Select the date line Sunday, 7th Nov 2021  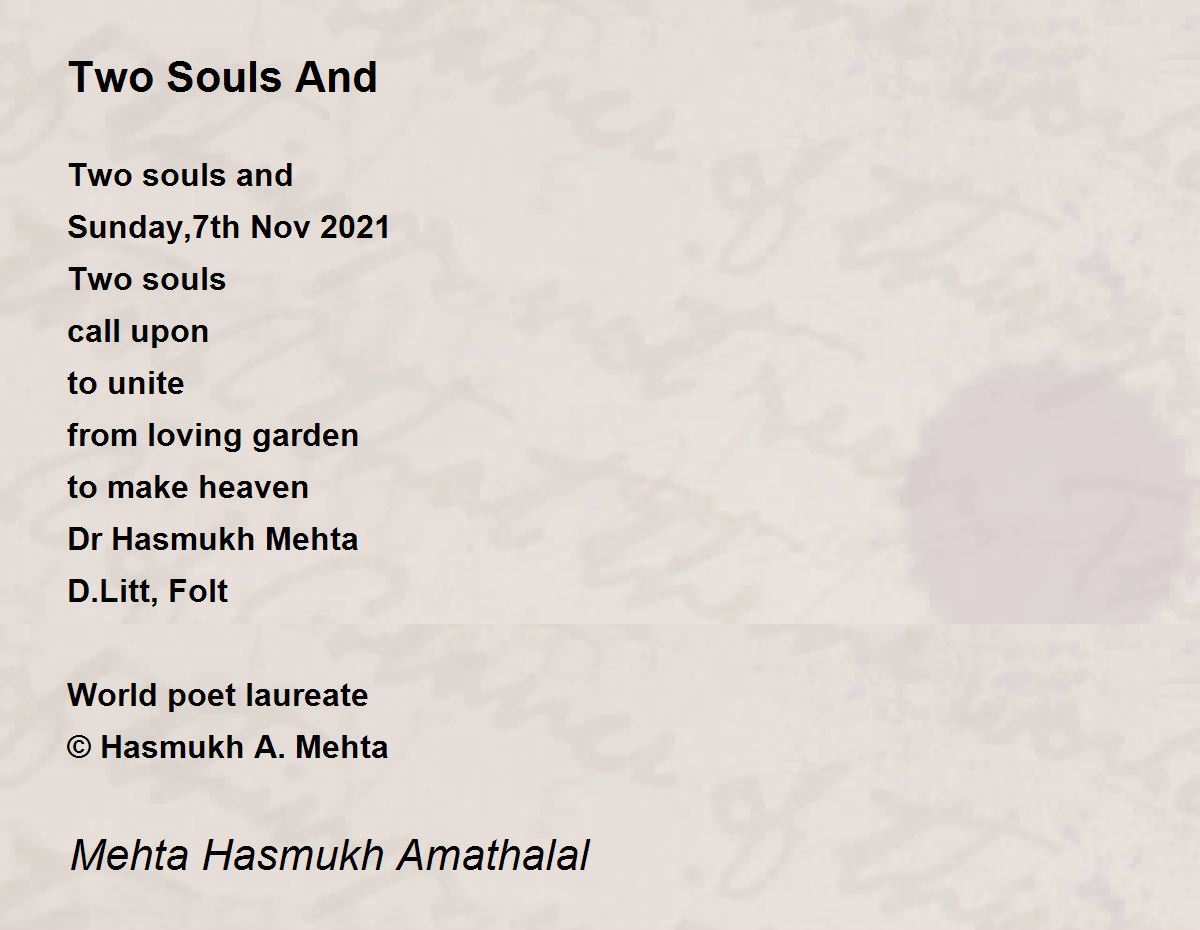228,228
